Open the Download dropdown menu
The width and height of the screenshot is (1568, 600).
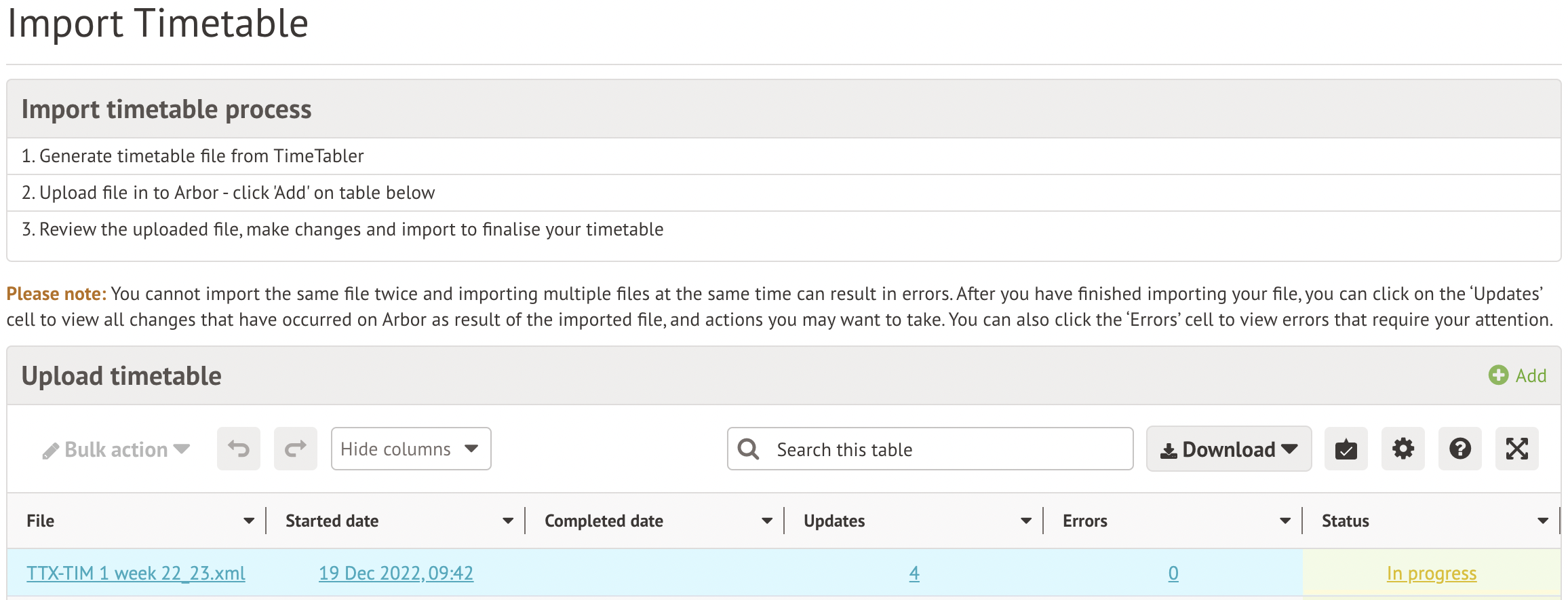point(1228,449)
